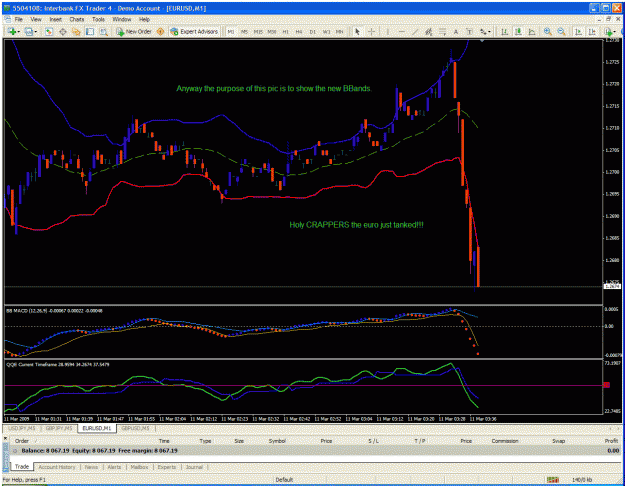This screenshot has height=486, width=625.
Task: Open the Indicators list dropdown
Action: pos(608,31)
